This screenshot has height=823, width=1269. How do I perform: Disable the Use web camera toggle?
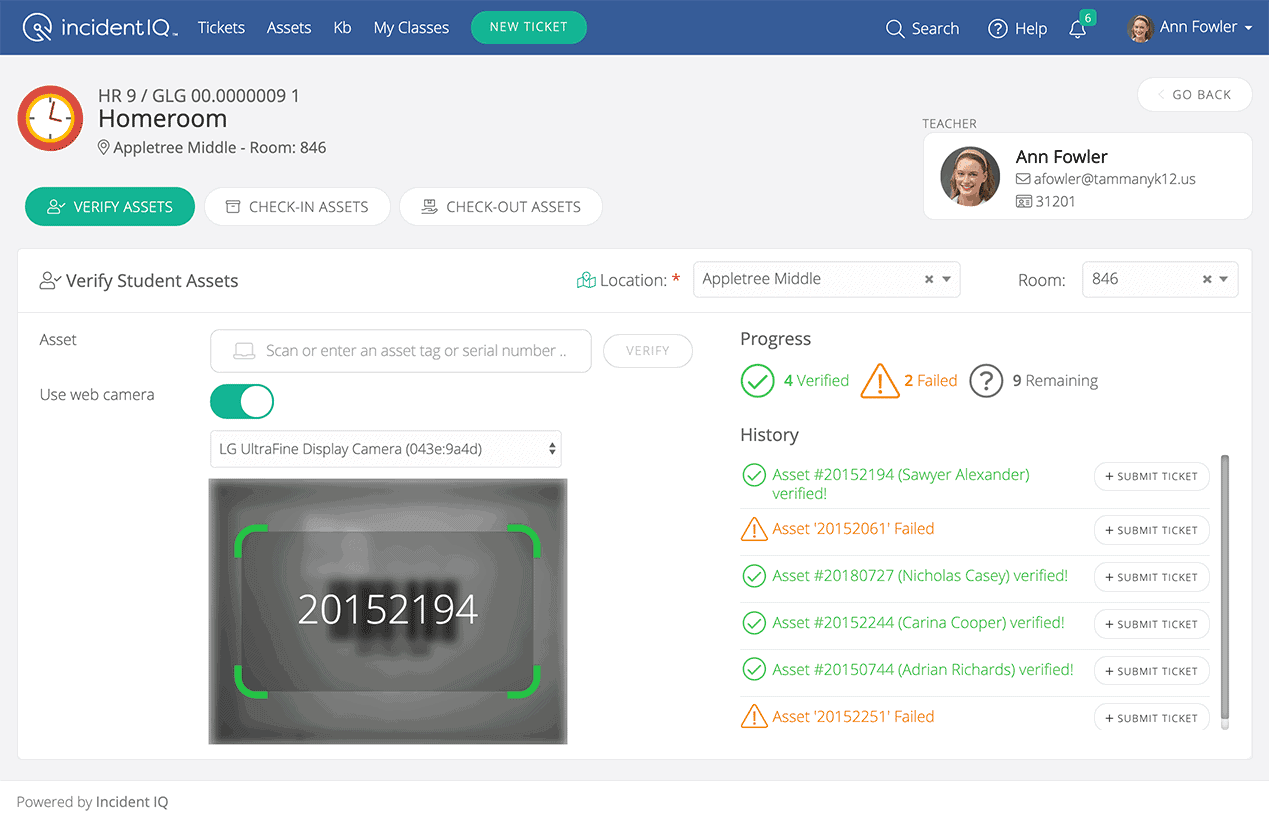pyautogui.click(x=241, y=402)
